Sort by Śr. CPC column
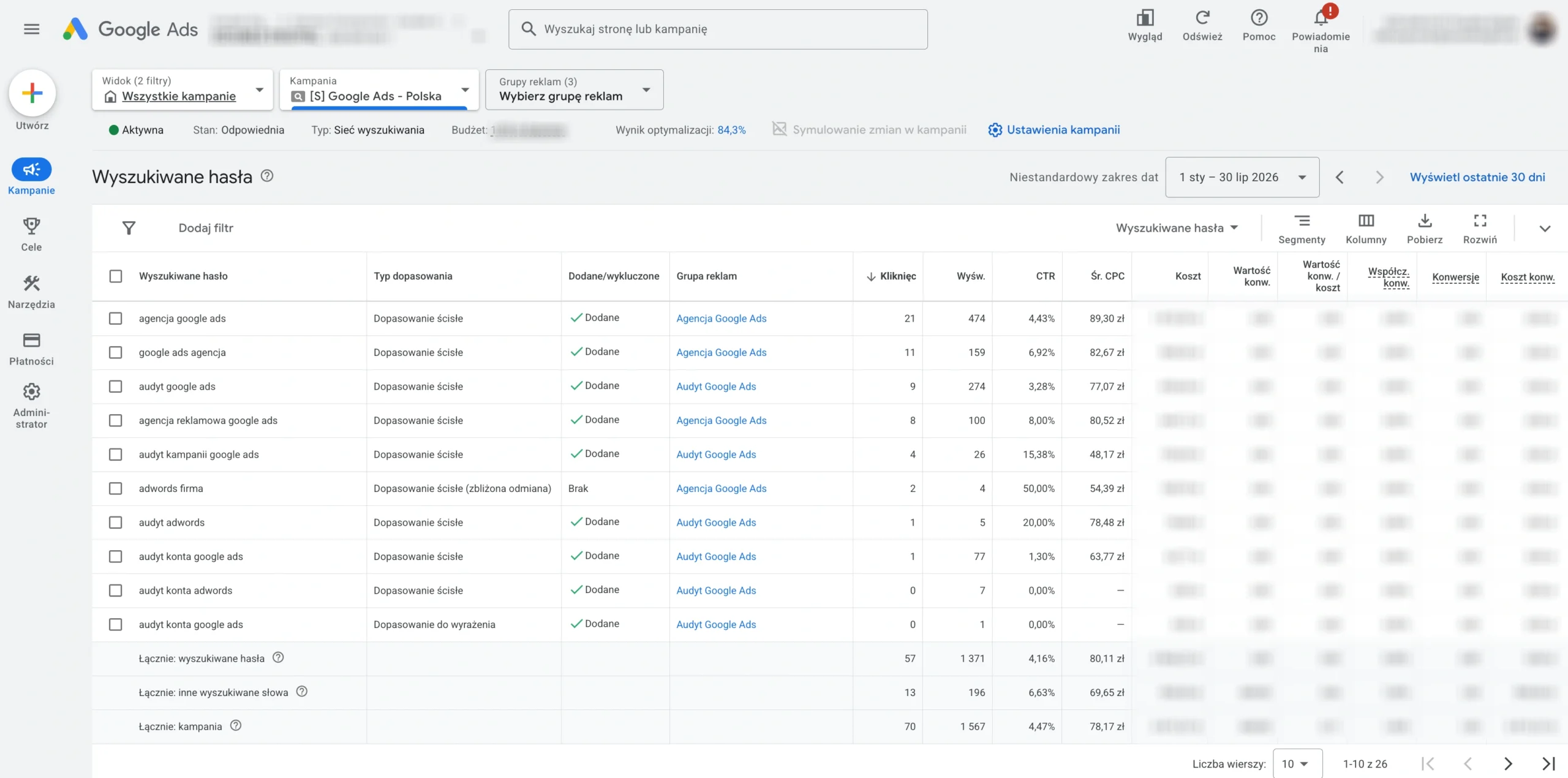This screenshot has width=1568, height=778. pyautogui.click(x=1107, y=276)
